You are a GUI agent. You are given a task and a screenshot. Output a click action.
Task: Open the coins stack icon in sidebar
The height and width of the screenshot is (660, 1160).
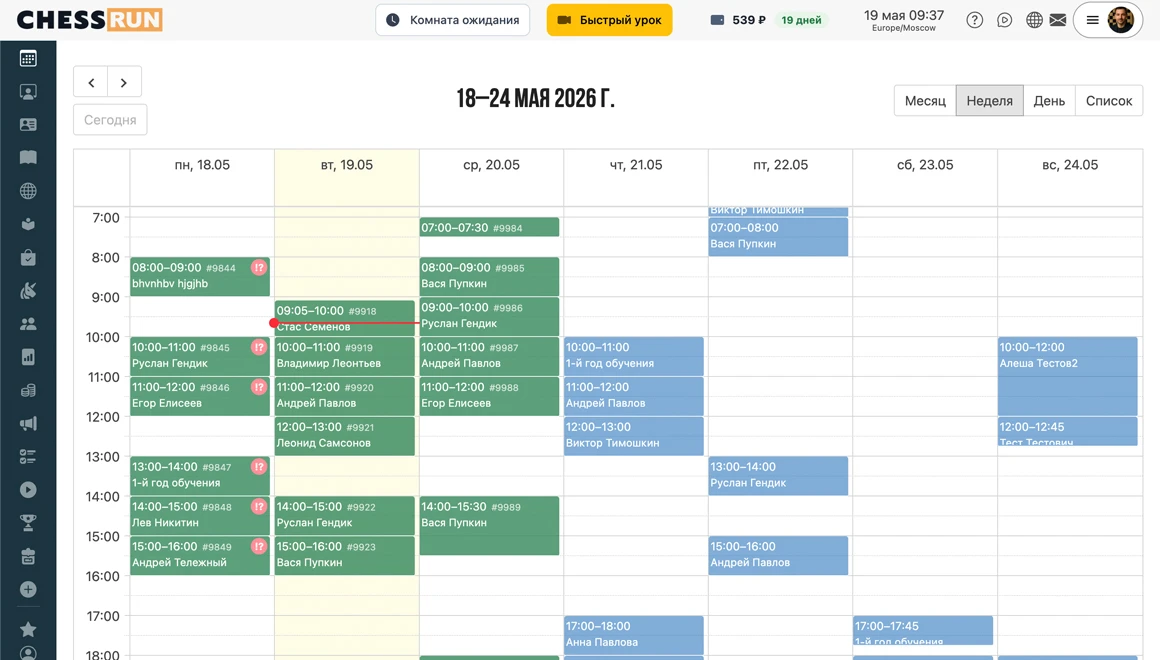coord(28,391)
